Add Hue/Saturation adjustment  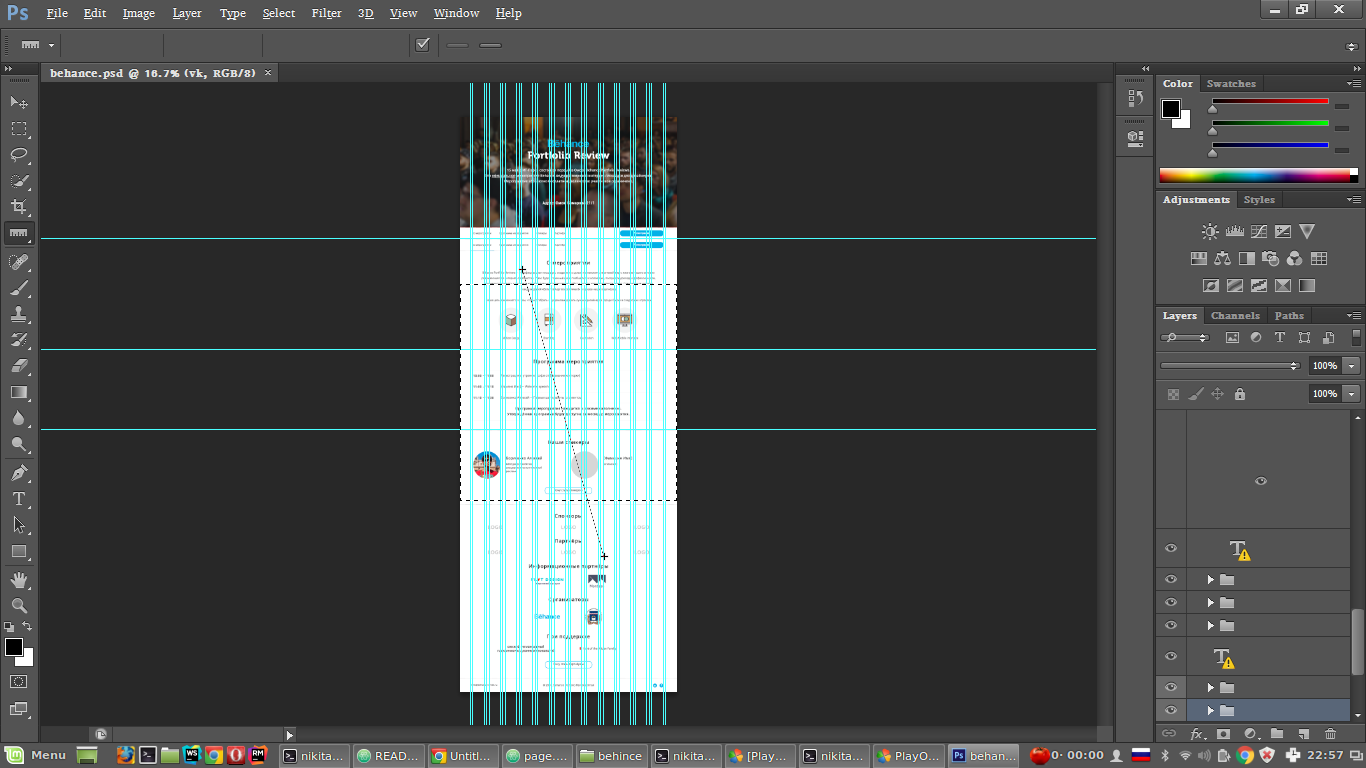1199,258
